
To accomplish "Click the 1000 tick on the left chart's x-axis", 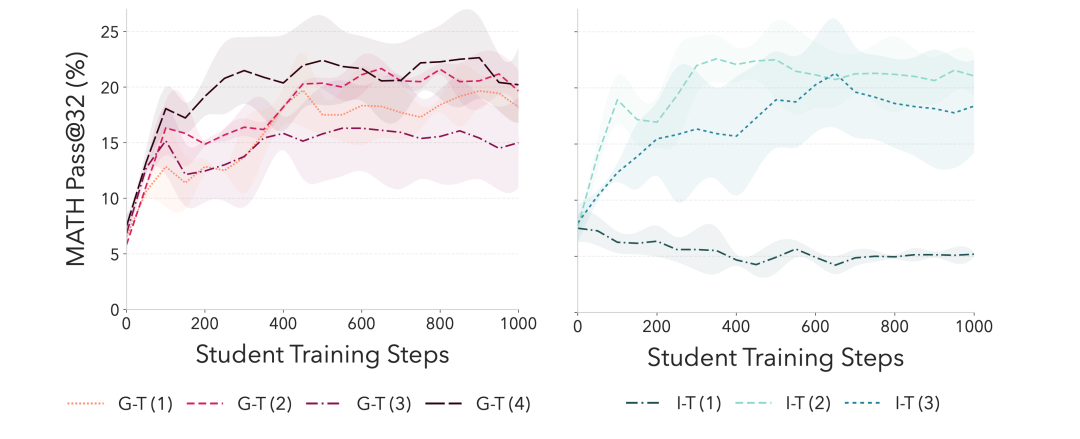I will click(x=518, y=326).
